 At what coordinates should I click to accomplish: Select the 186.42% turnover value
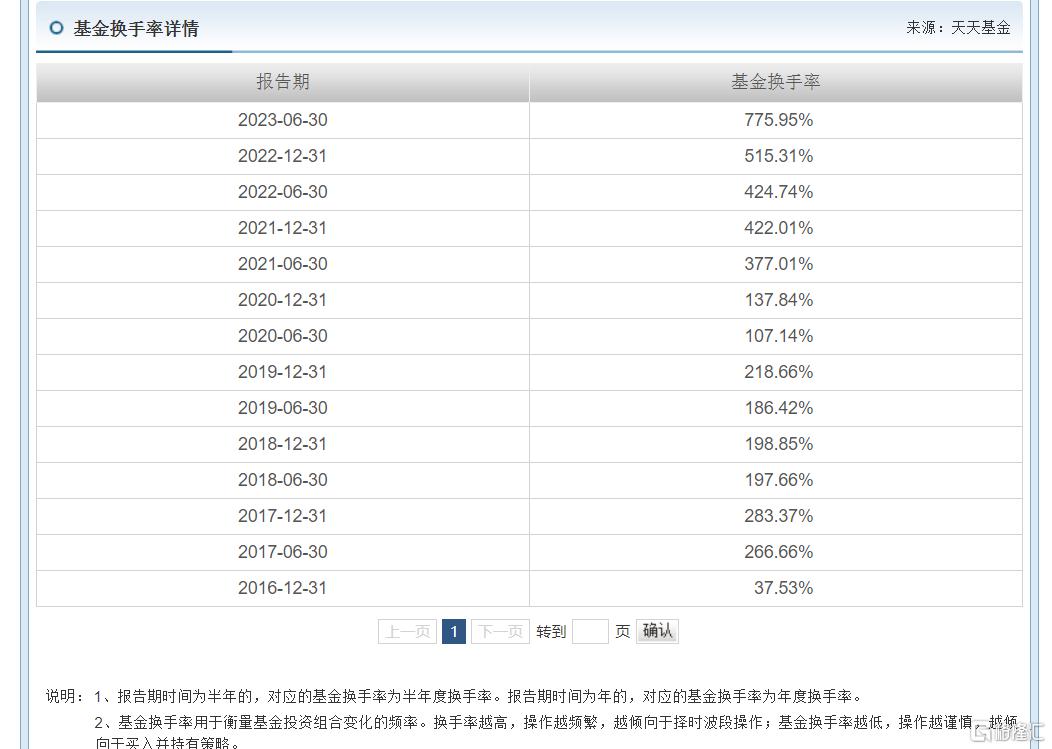click(778, 408)
